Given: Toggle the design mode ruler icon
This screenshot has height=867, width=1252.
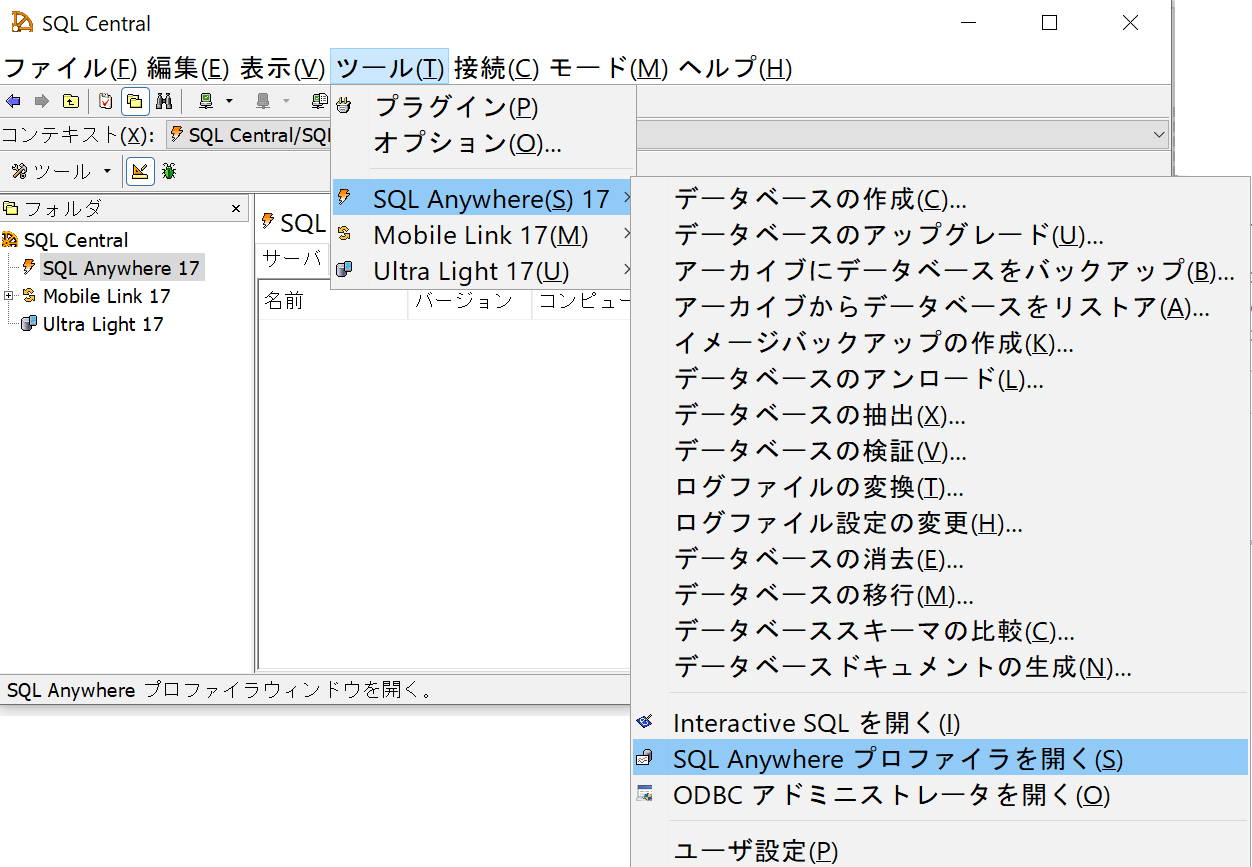Looking at the screenshot, I should (x=139, y=172).
